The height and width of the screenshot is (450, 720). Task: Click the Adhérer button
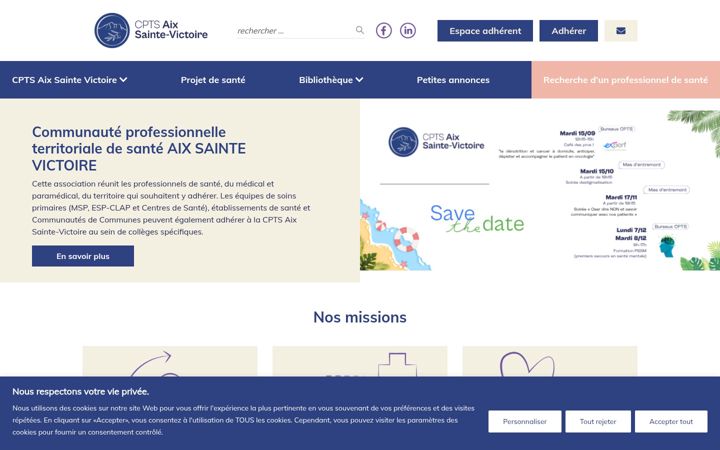click(568, 31)
